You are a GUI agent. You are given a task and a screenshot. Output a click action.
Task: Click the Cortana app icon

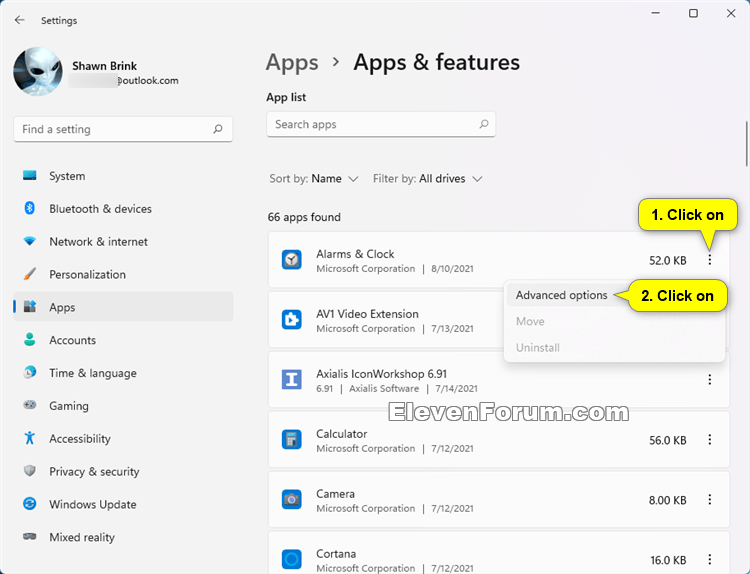[291, 559]
